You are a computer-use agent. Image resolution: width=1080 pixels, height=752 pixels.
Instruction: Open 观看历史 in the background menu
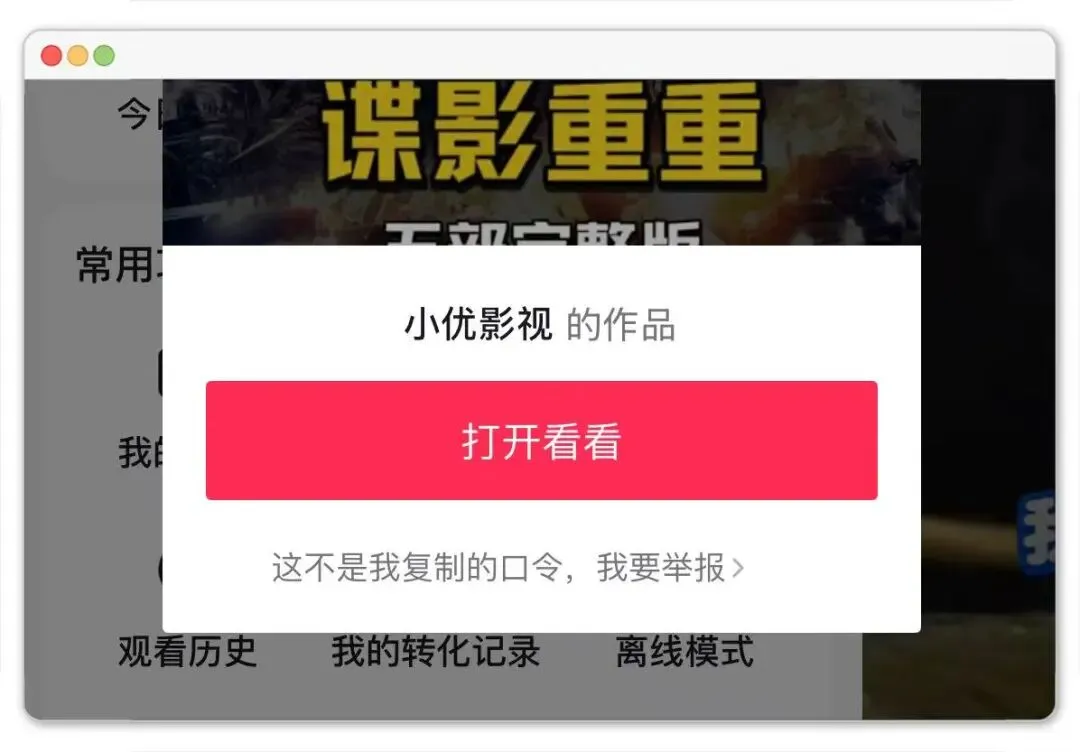pos(187,651)
